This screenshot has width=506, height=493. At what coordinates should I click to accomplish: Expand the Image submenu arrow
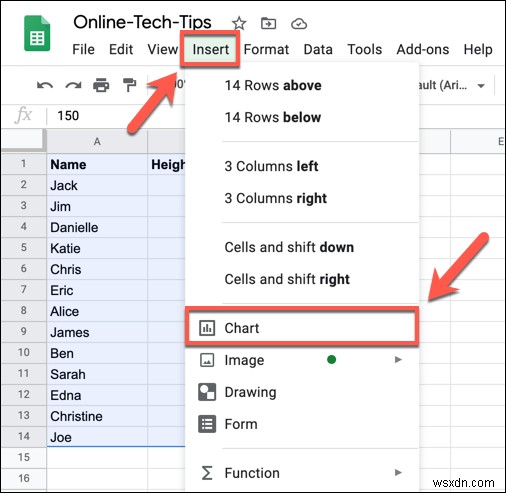tap(398, 360)
